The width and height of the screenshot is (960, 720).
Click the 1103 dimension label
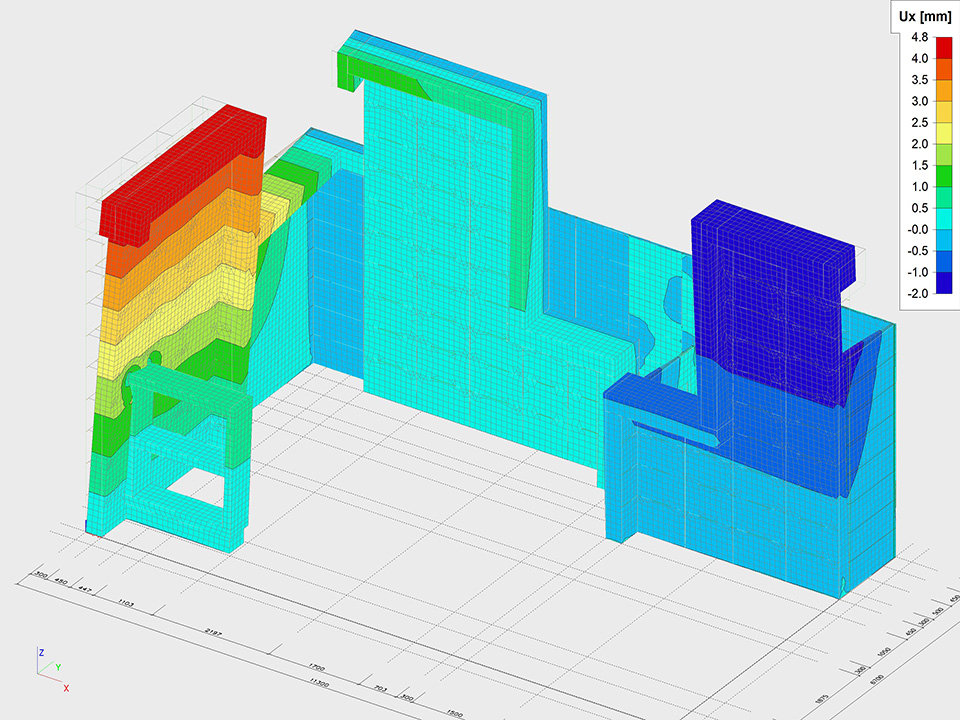[127, 604]
